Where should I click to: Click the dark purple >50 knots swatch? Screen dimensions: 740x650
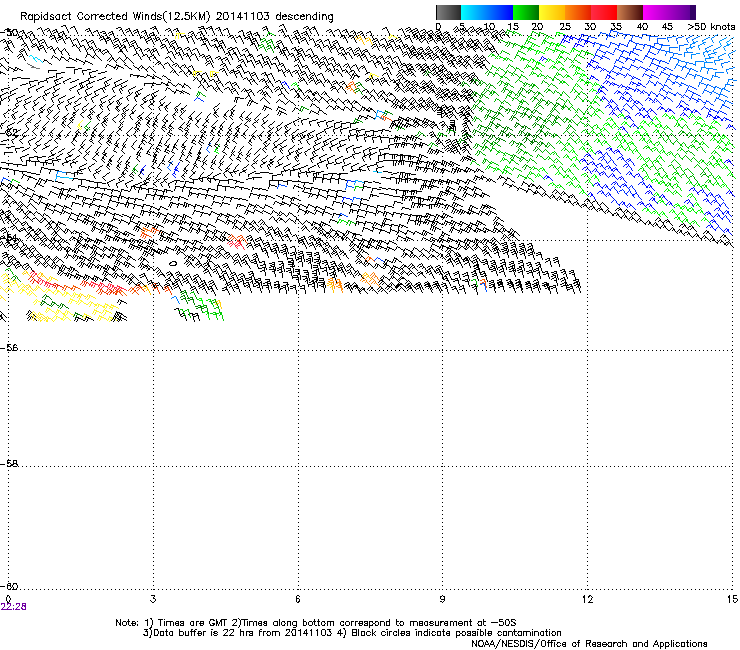point(693,12)
